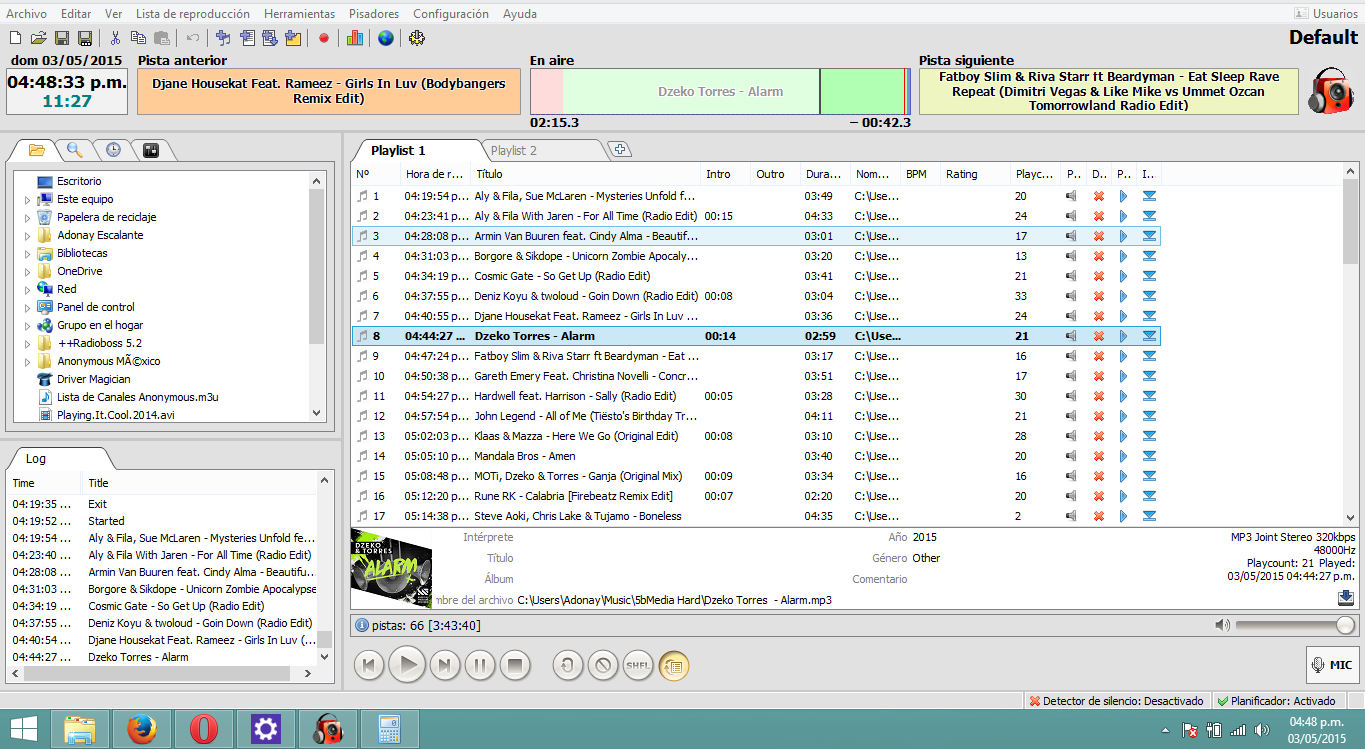Screen dimensions: 1365x749
Task: Adjust the volume slider handle
Action: (1345, 625)
